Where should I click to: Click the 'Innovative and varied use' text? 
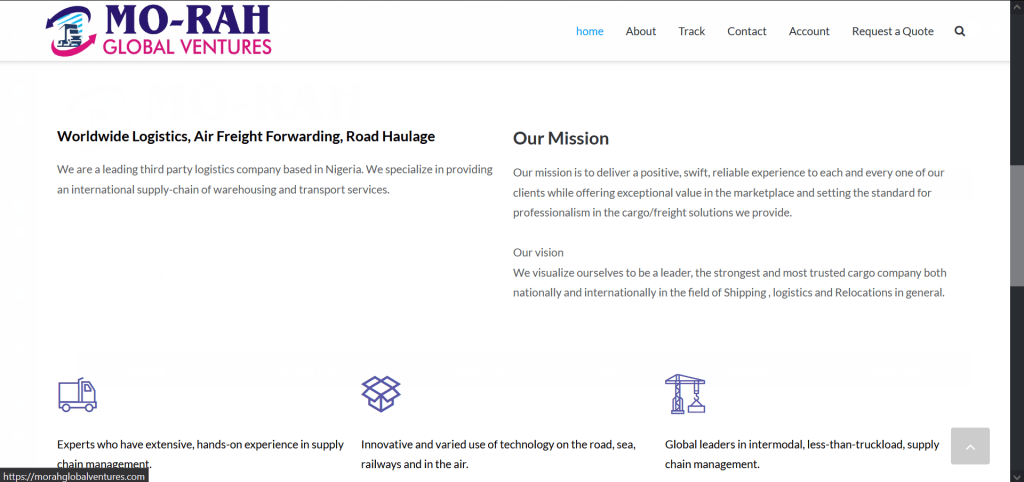pyautogui.click(x=497, y=444)
